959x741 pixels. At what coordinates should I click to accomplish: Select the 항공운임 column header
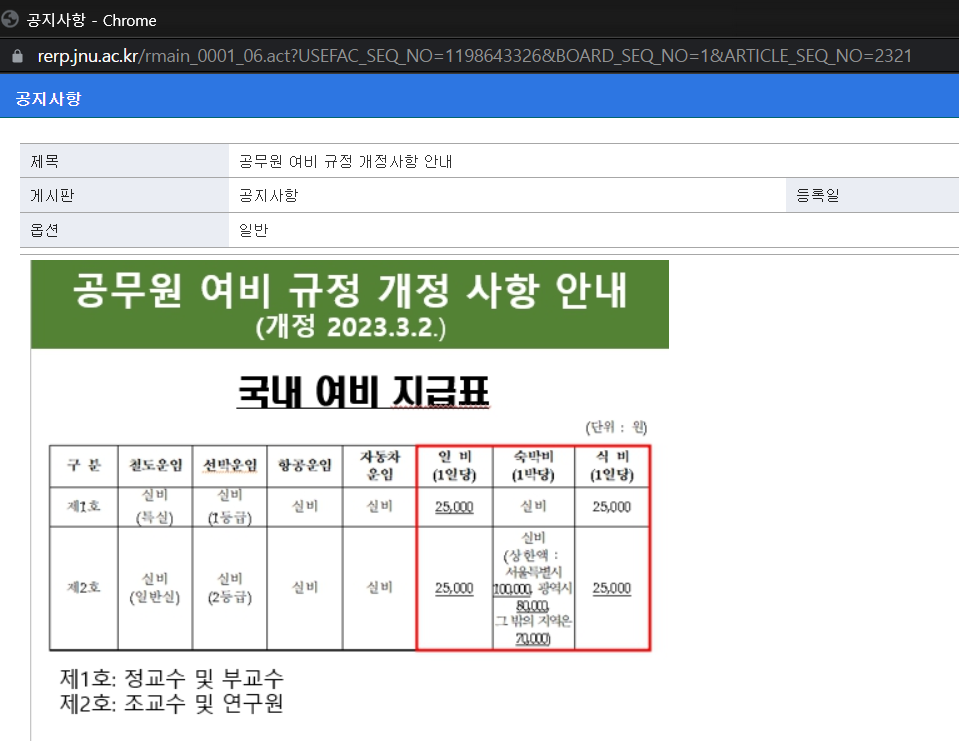tap(304, 465)
